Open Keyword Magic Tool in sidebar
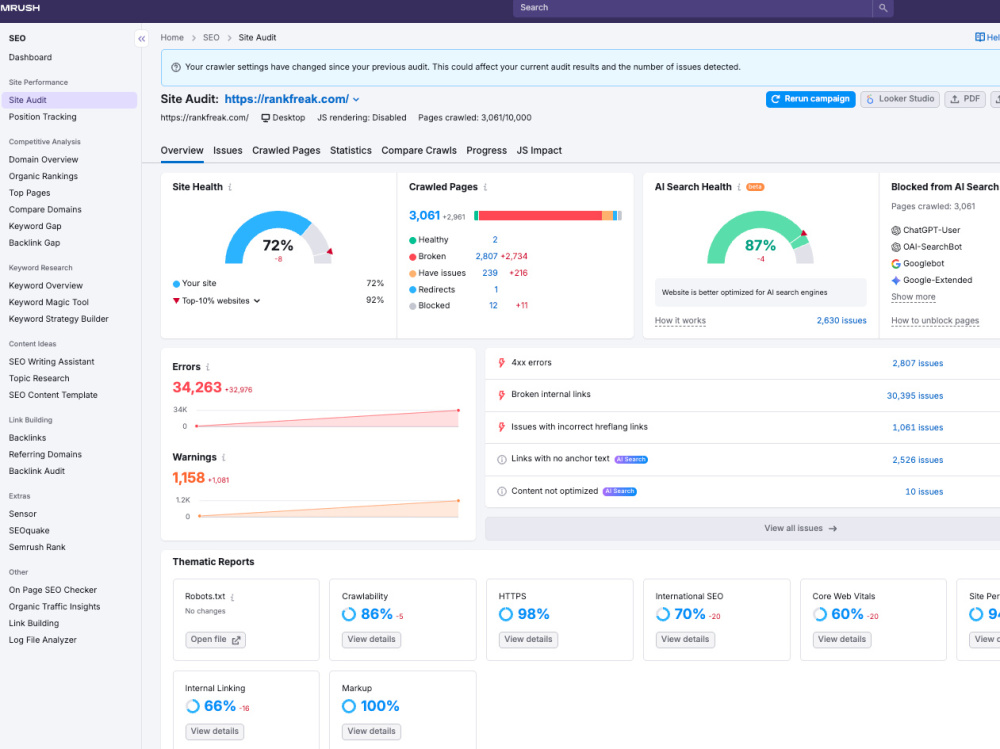Viewport: 1000px width, 749px height. [48, 302]
